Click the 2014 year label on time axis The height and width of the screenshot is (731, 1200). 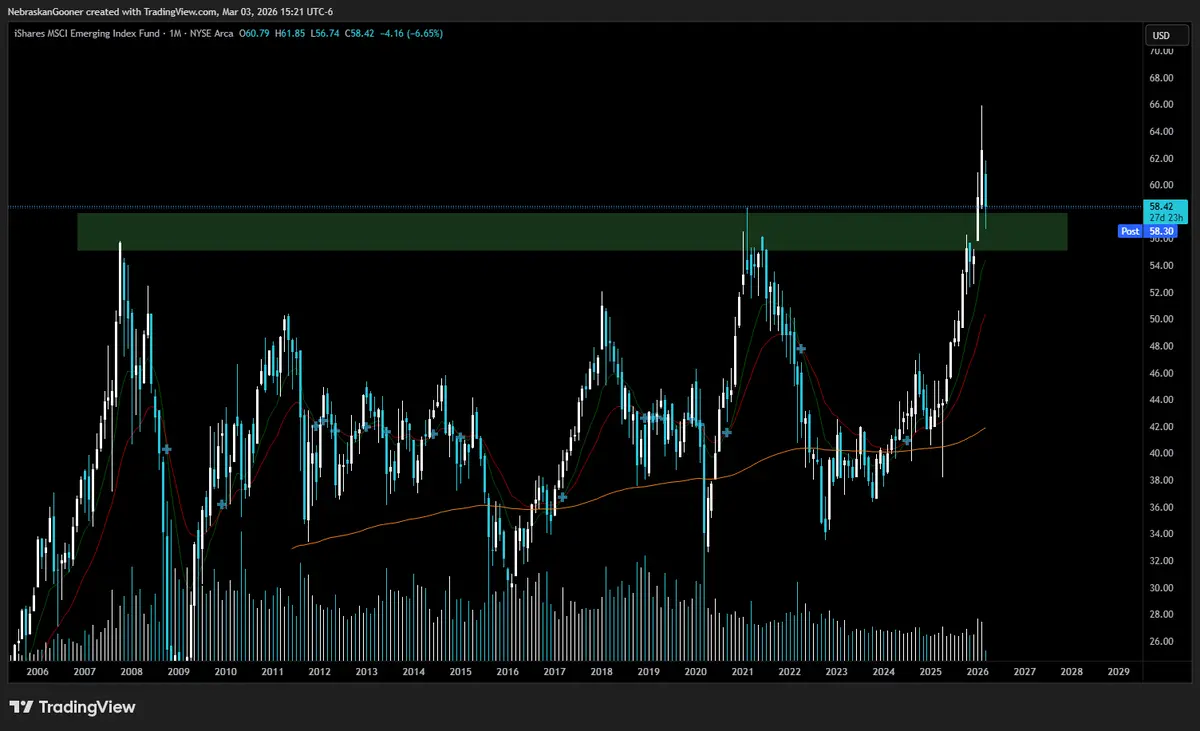tap(413, 673)
